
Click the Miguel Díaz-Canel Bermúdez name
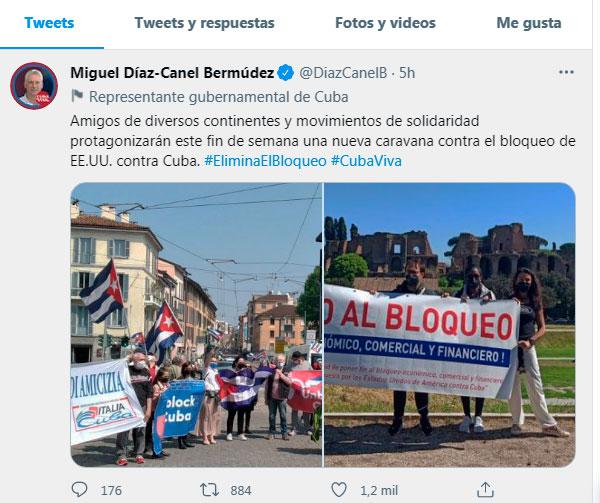172,73
